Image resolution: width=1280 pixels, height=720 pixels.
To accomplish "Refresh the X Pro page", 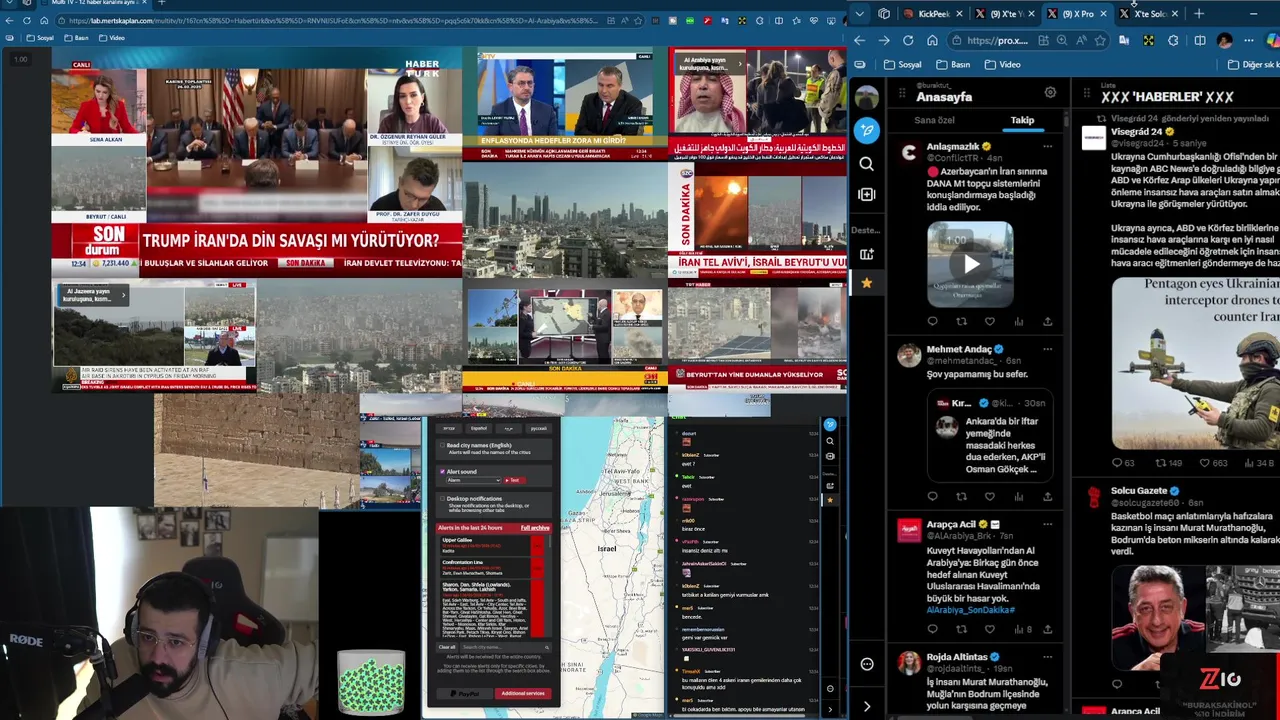I will pos(908,40).
